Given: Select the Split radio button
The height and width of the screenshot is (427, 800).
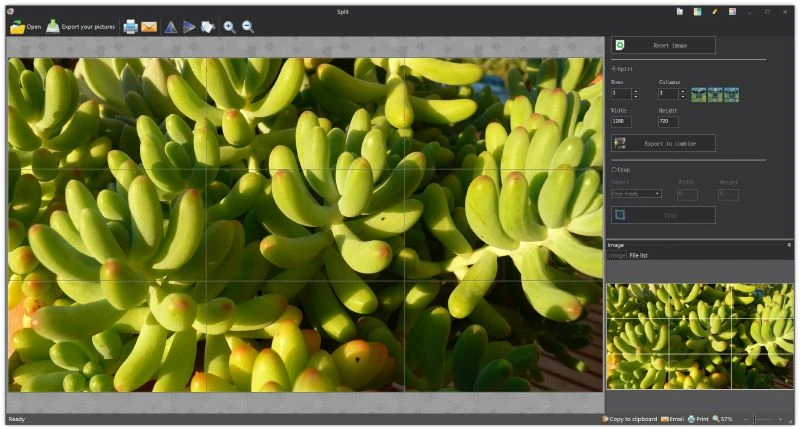Looking at the screenshot, I should point(614,68).
